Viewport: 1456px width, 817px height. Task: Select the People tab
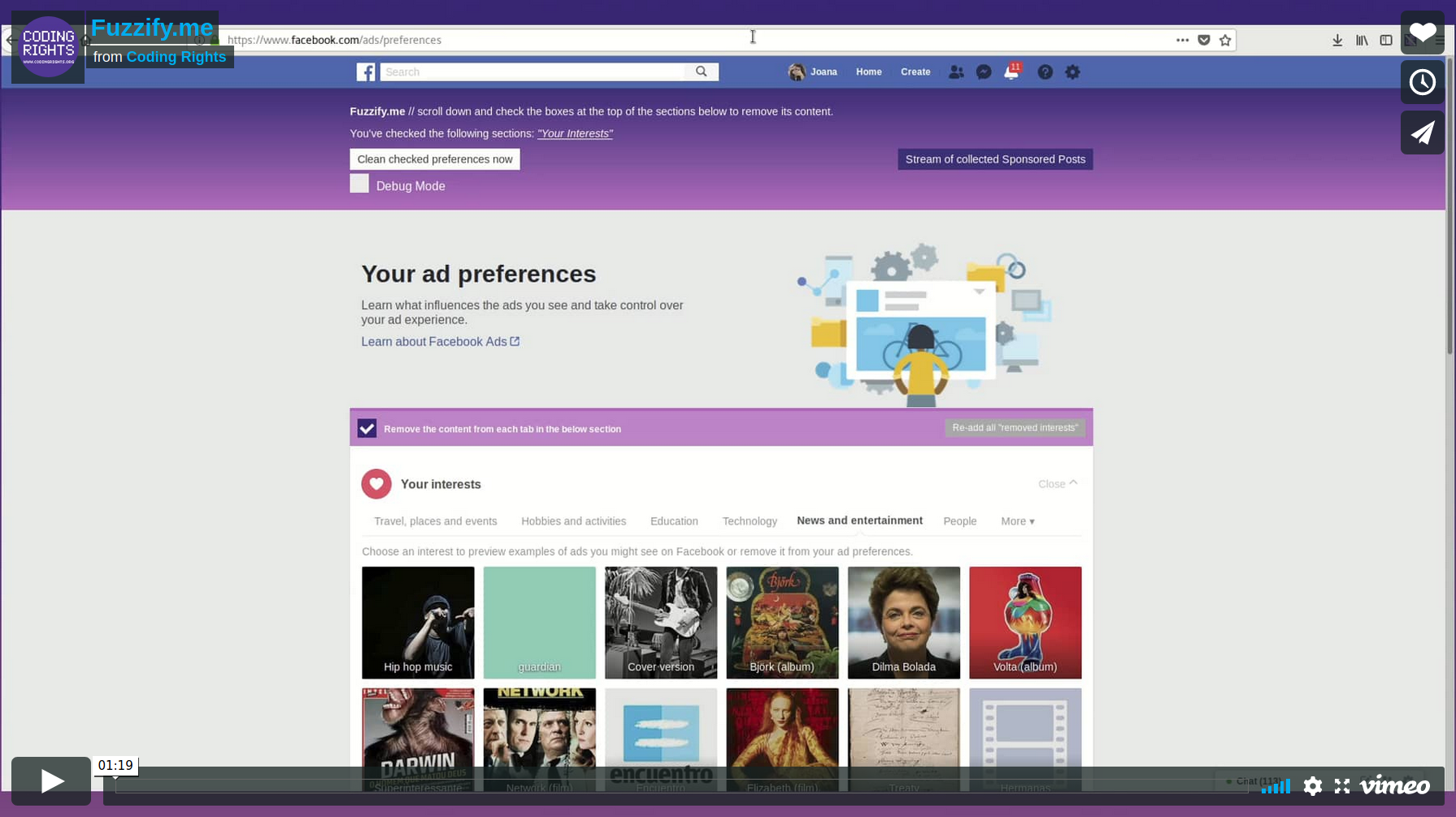pyautogui.click(x=959, y=521)
